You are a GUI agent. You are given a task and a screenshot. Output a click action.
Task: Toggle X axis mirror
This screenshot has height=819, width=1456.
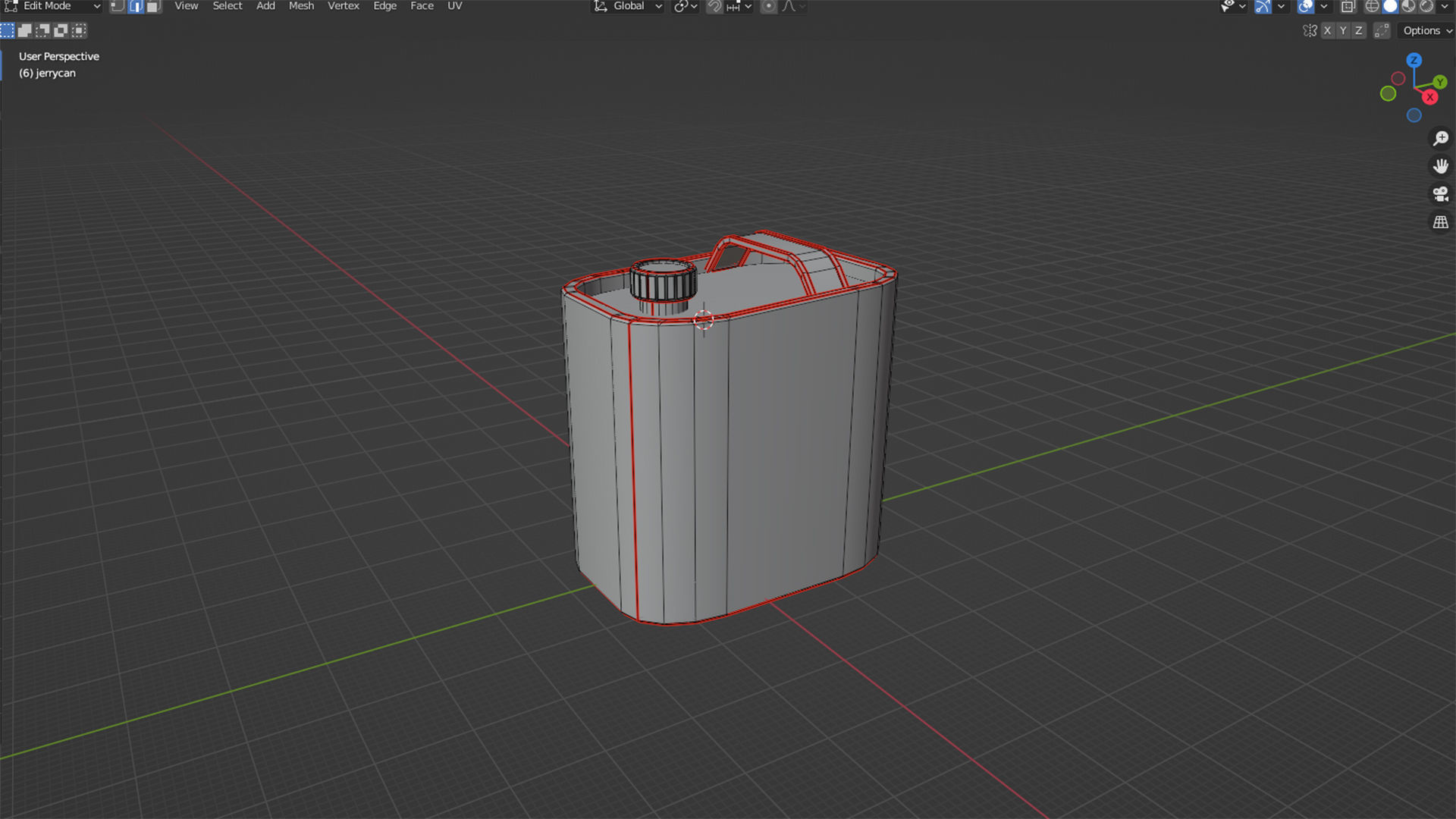tap(1327, 30)
